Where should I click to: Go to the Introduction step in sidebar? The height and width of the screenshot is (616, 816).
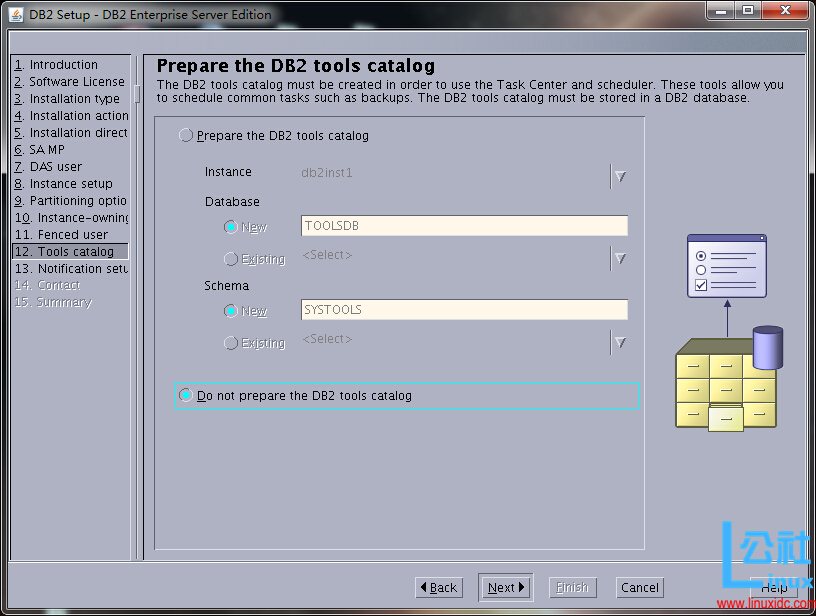pyautogui.click(x=63, y=65)
